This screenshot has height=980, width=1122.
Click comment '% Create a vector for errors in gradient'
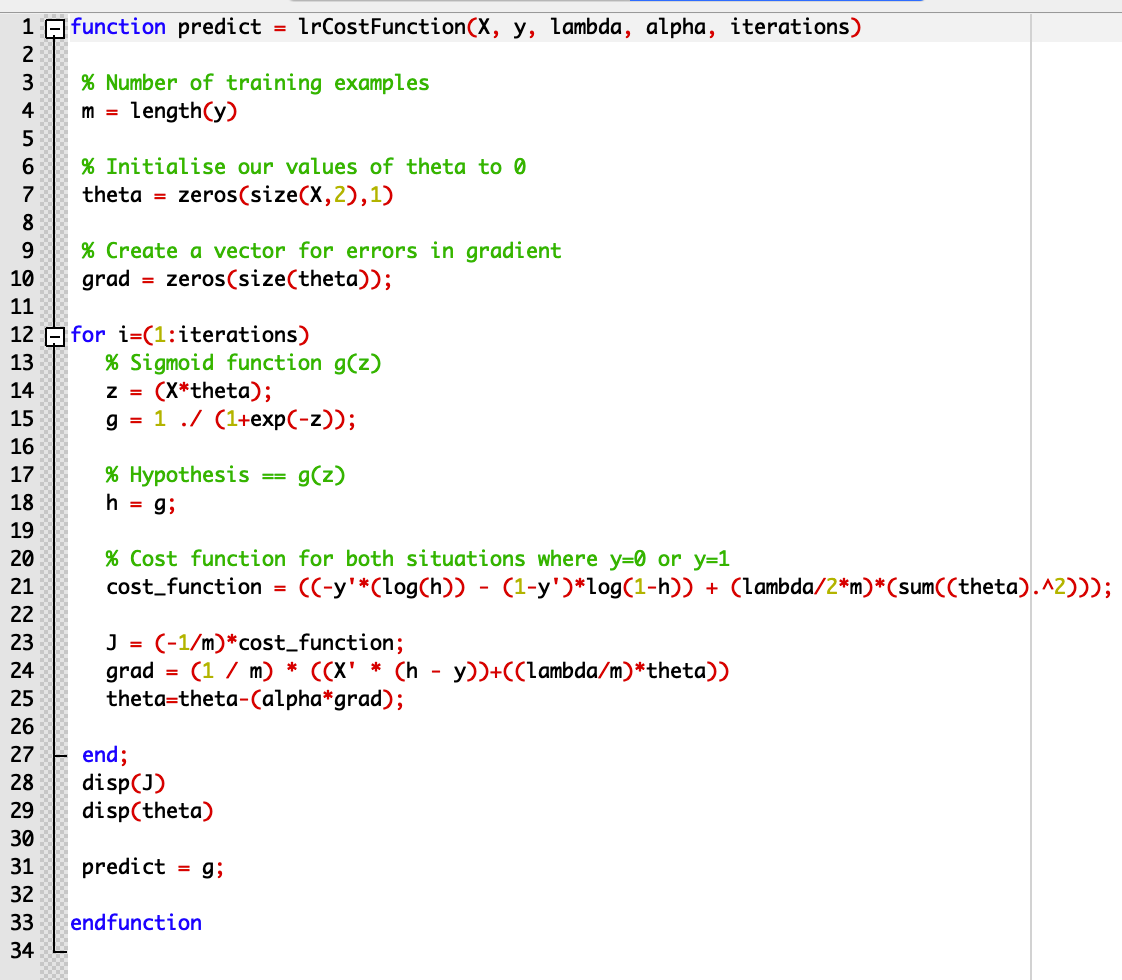click(x=321, y=251)
